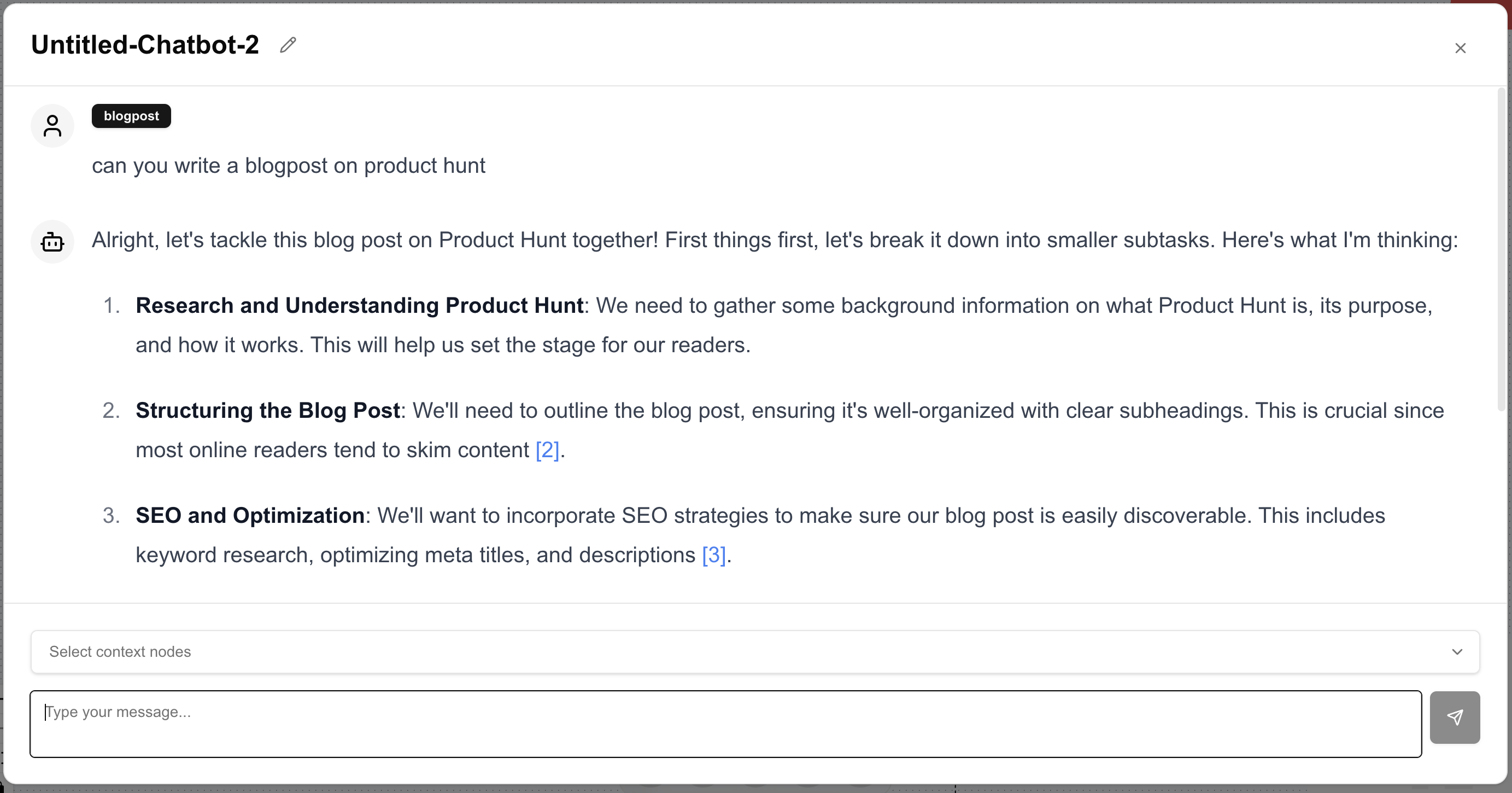Click the list number 3 marker
The height and width of the screenshot is (793, 1512).
111,516
